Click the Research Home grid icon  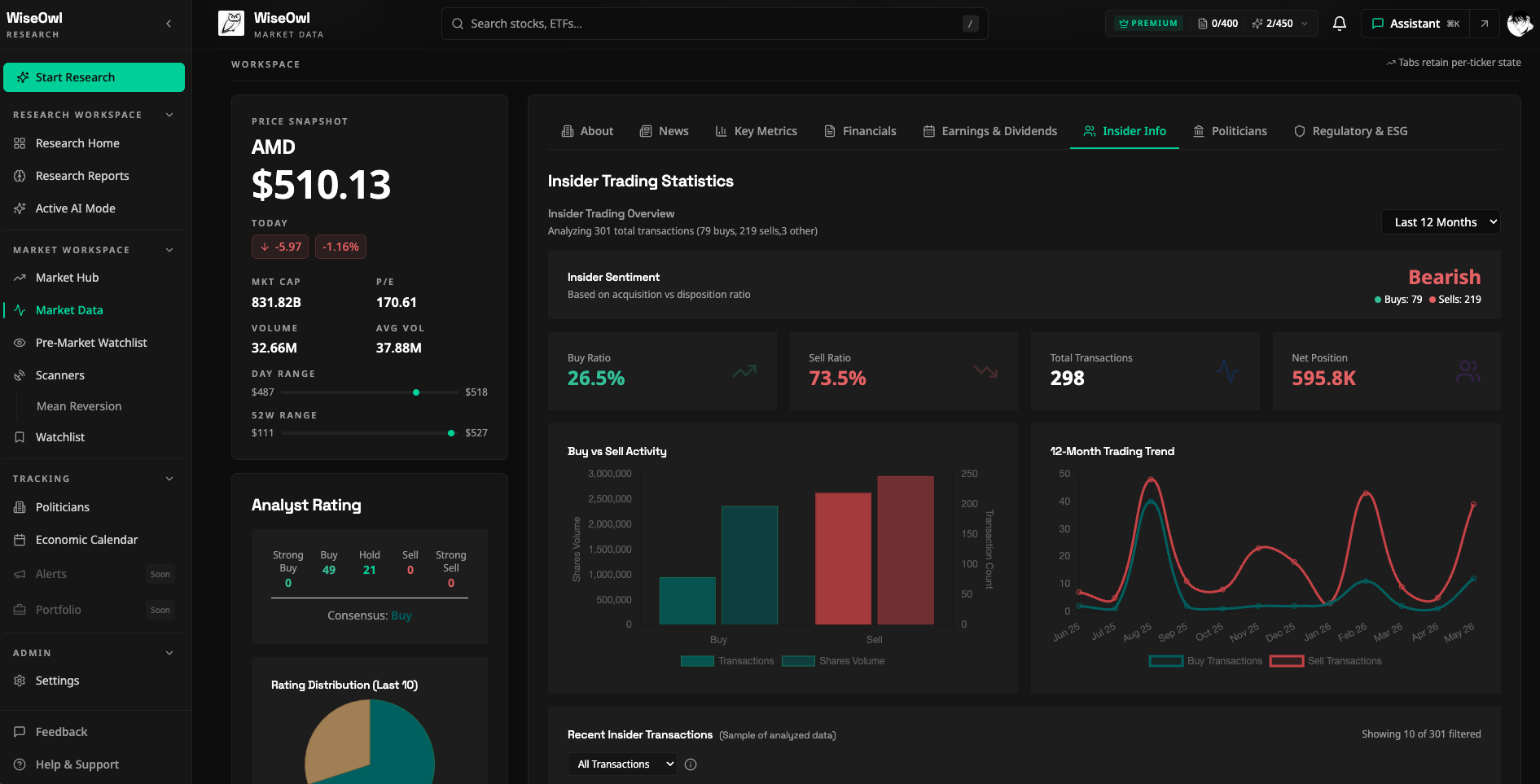coord(20,143)
